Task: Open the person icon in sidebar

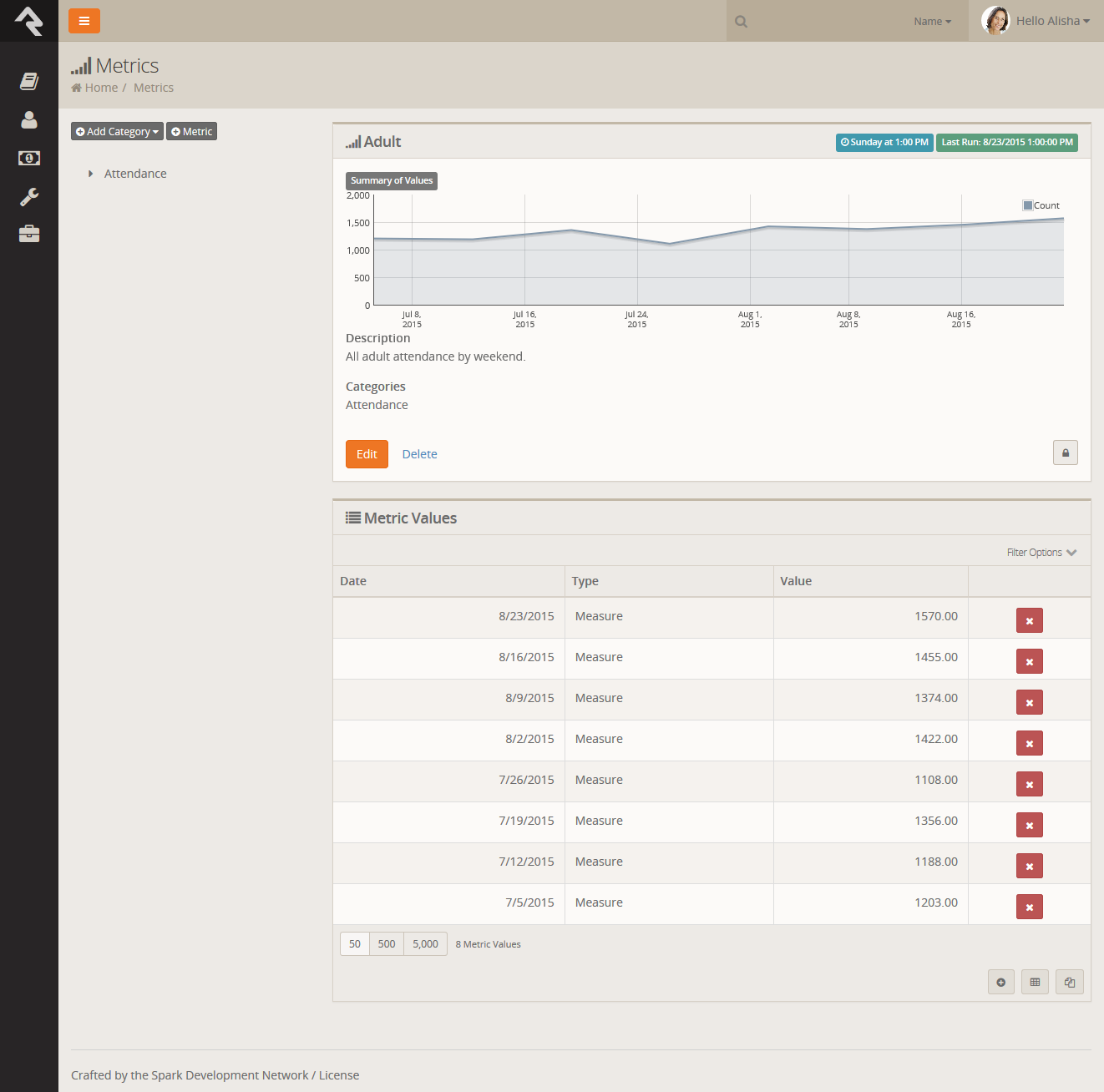Action: 29,119
